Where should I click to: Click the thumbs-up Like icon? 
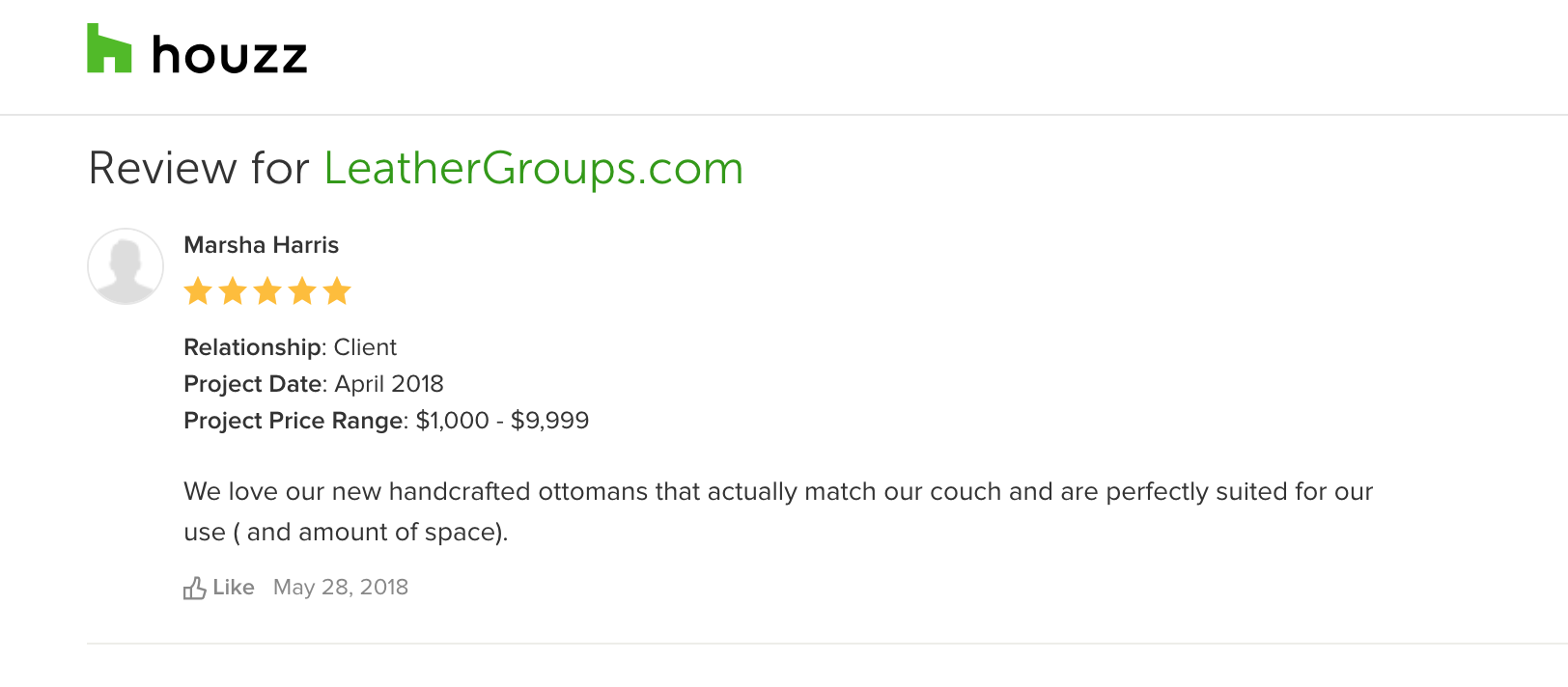(x=194, y=588)
